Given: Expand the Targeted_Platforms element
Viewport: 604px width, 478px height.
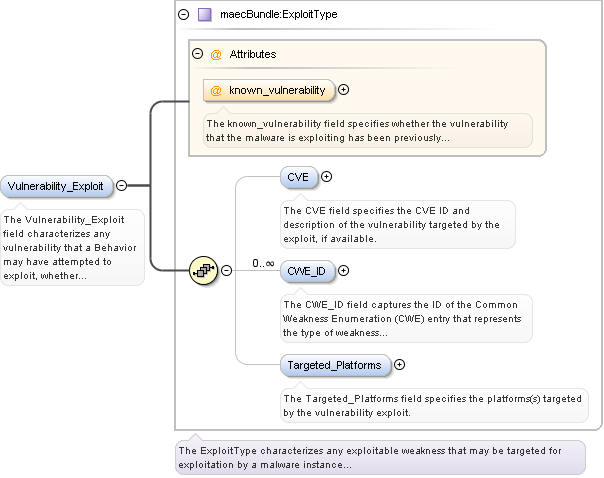Looking at the screenshot, I should tap(400, 365).
